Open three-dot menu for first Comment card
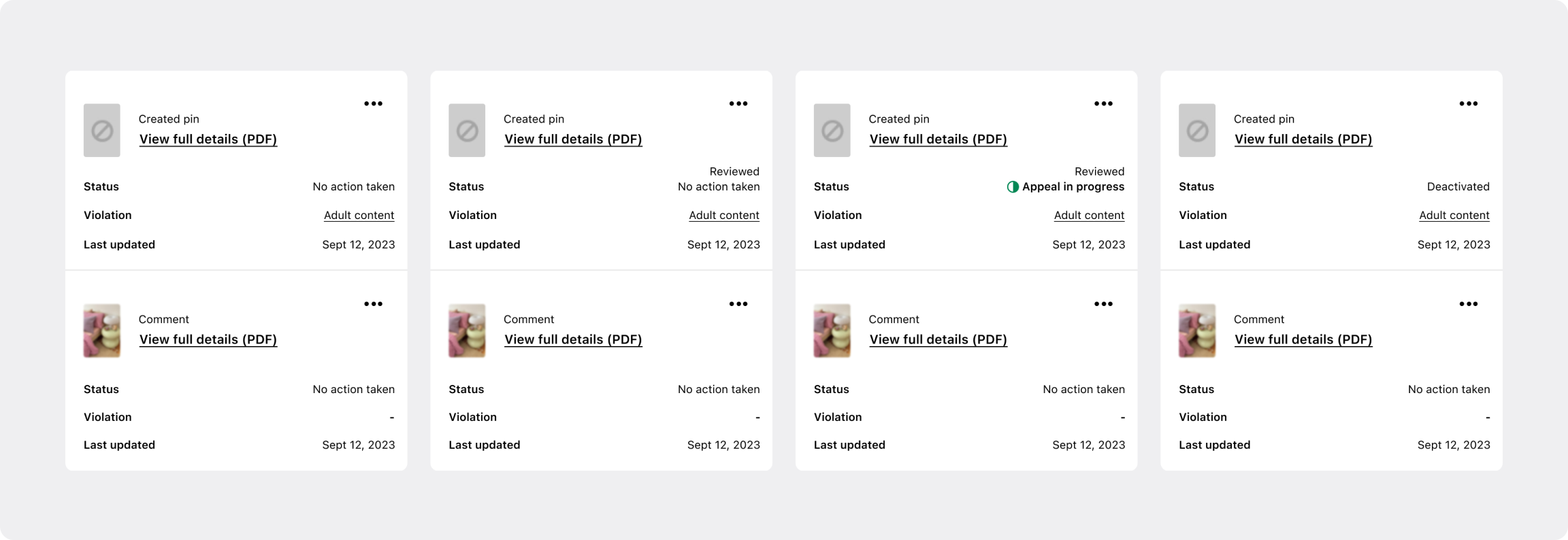 tap(373, 304)
